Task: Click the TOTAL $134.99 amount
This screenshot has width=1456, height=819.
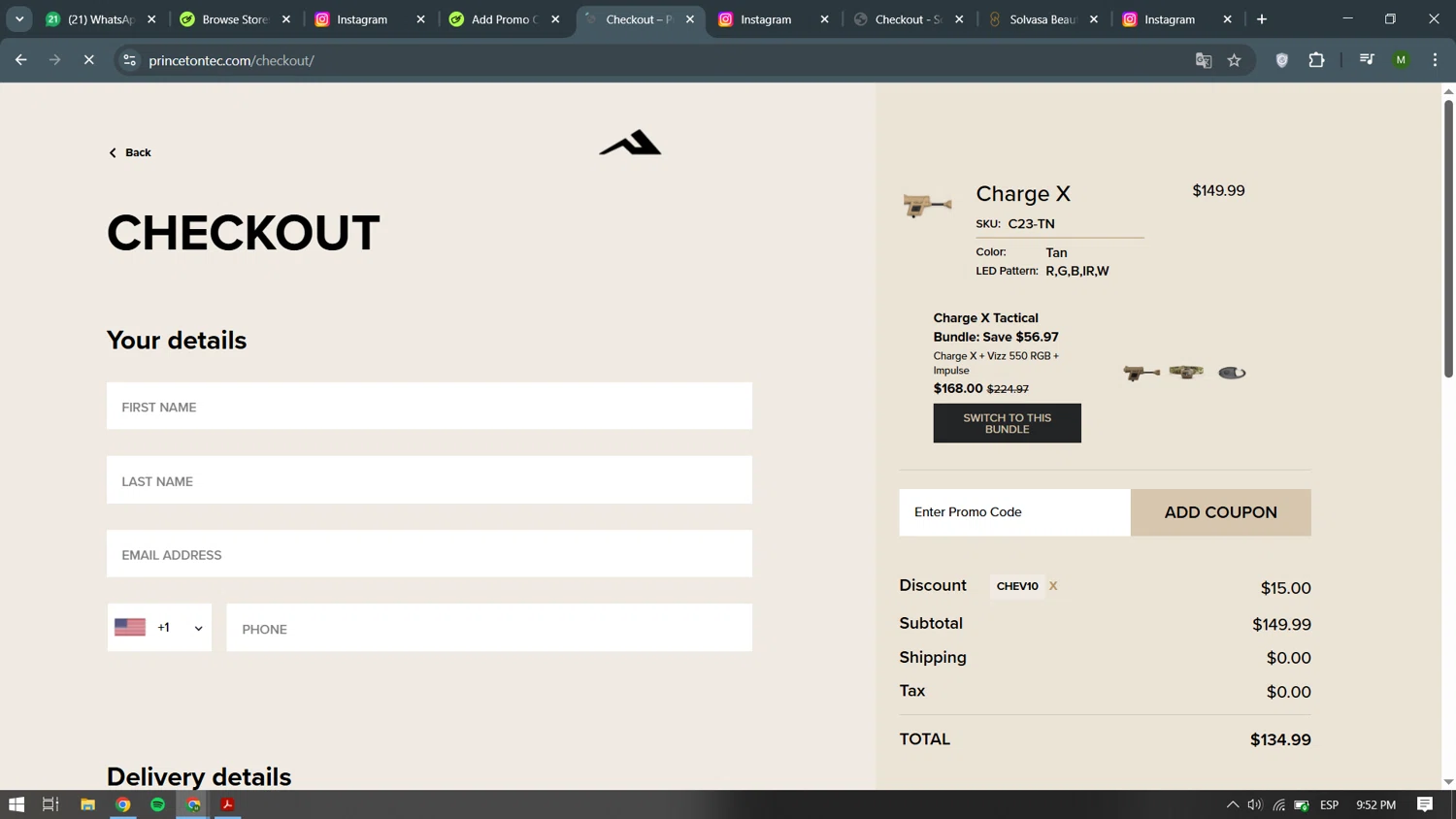Action: (x=1280, y=740)
